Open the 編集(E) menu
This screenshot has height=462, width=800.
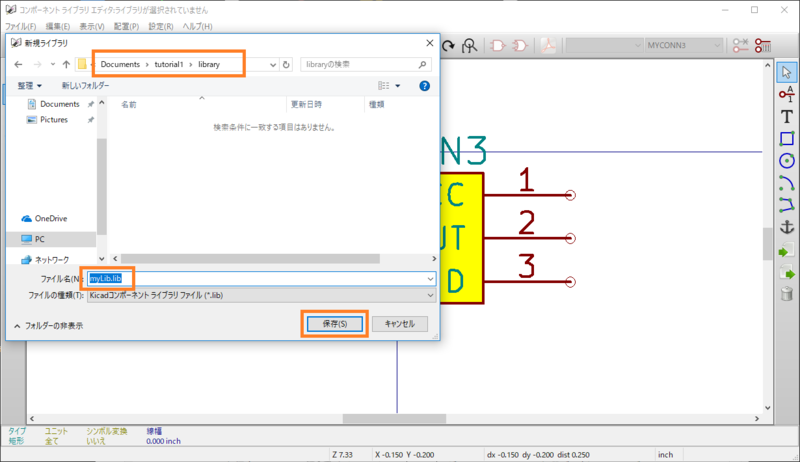click(58, 26)
